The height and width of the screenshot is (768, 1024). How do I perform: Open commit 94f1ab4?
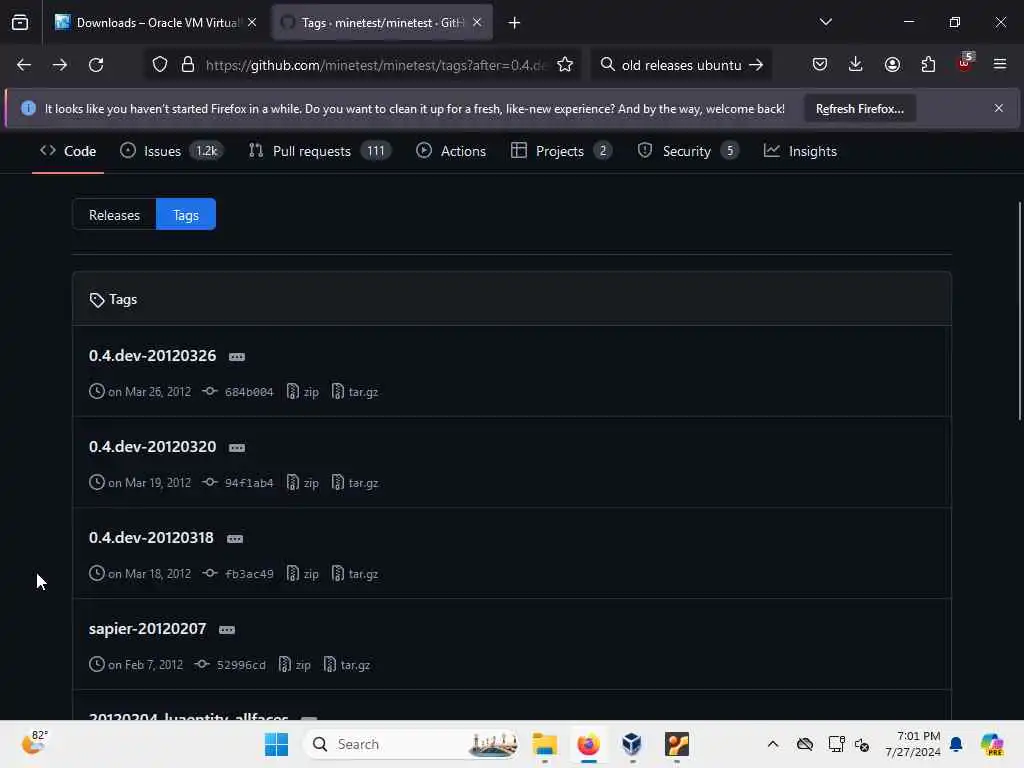click(x=249, y=483)
